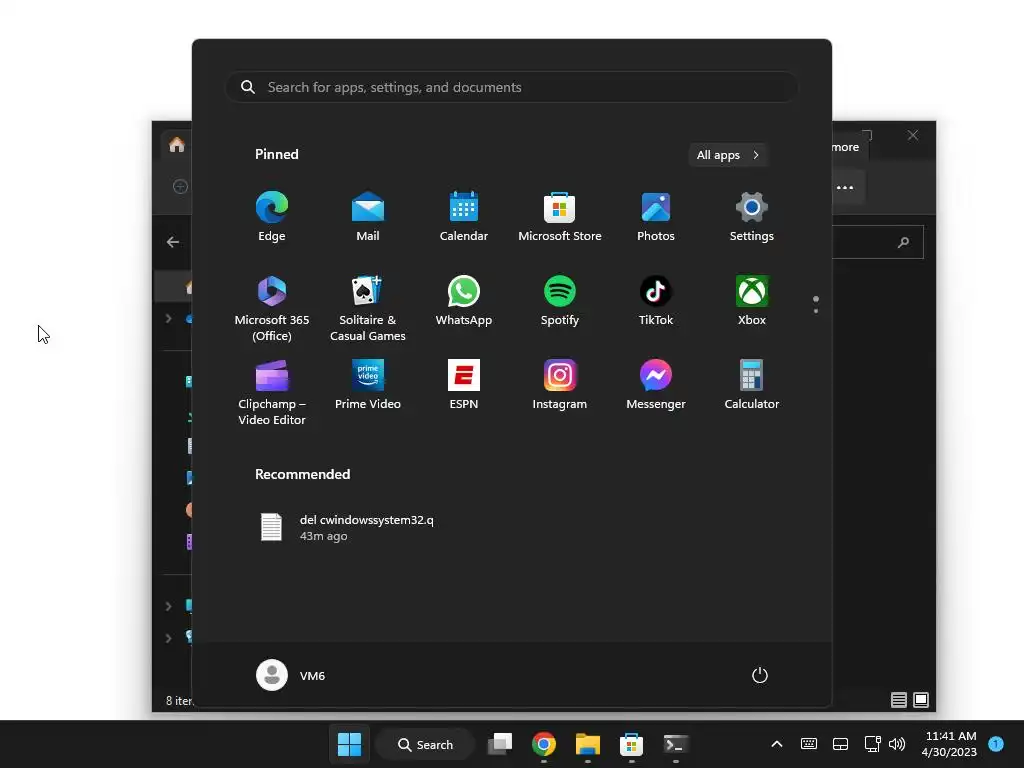
Task: Open the TikTok app
Action: pyautogui.click(x=656, y=301)
